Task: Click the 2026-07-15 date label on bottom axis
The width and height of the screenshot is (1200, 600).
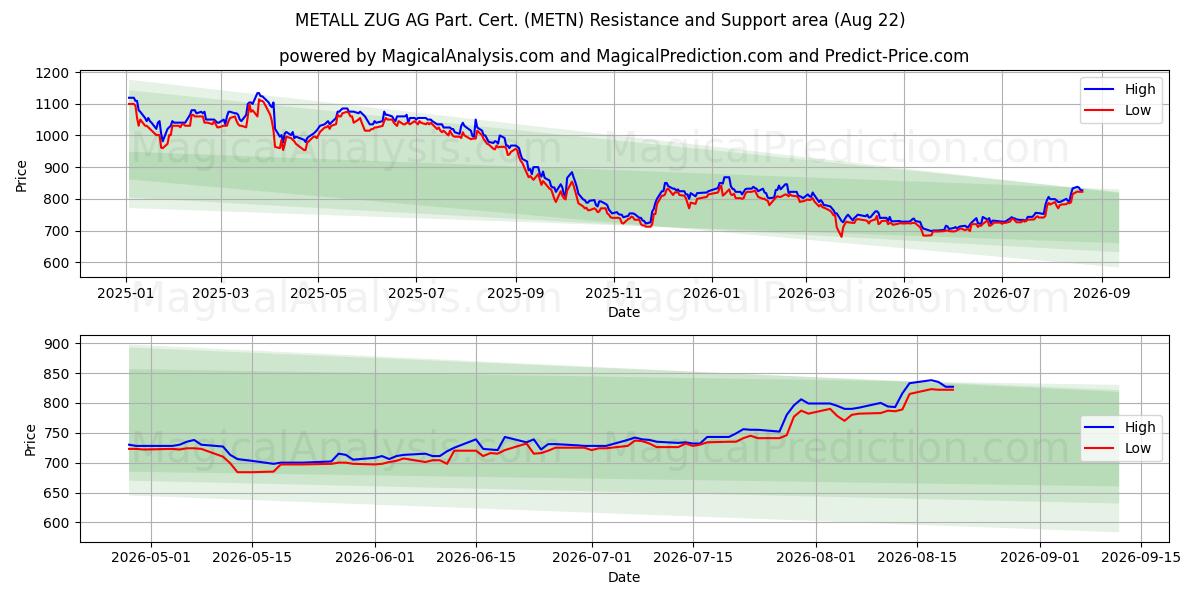Action: click(x=691, y=560)
